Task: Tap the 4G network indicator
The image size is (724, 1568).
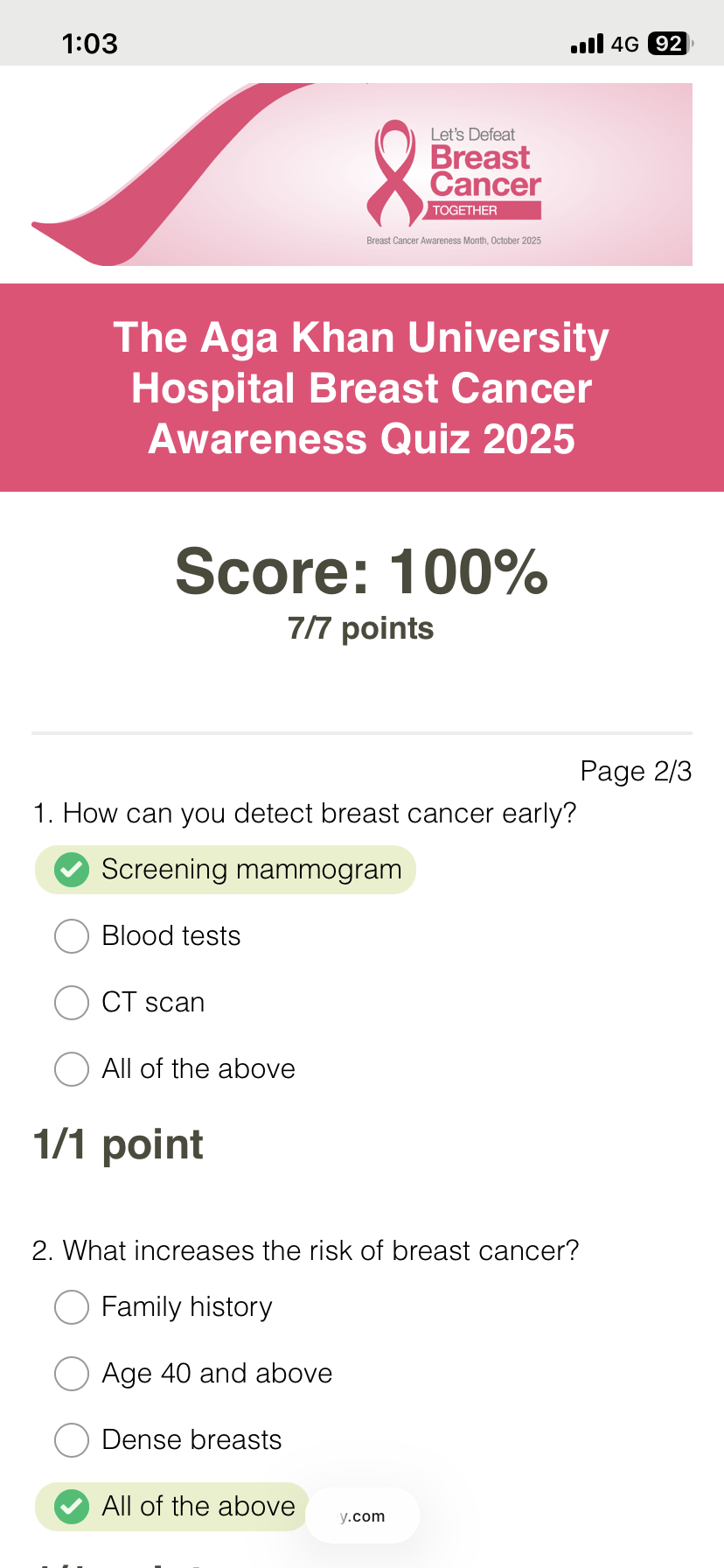Action: pyautogui.click(x=624, y=44)
